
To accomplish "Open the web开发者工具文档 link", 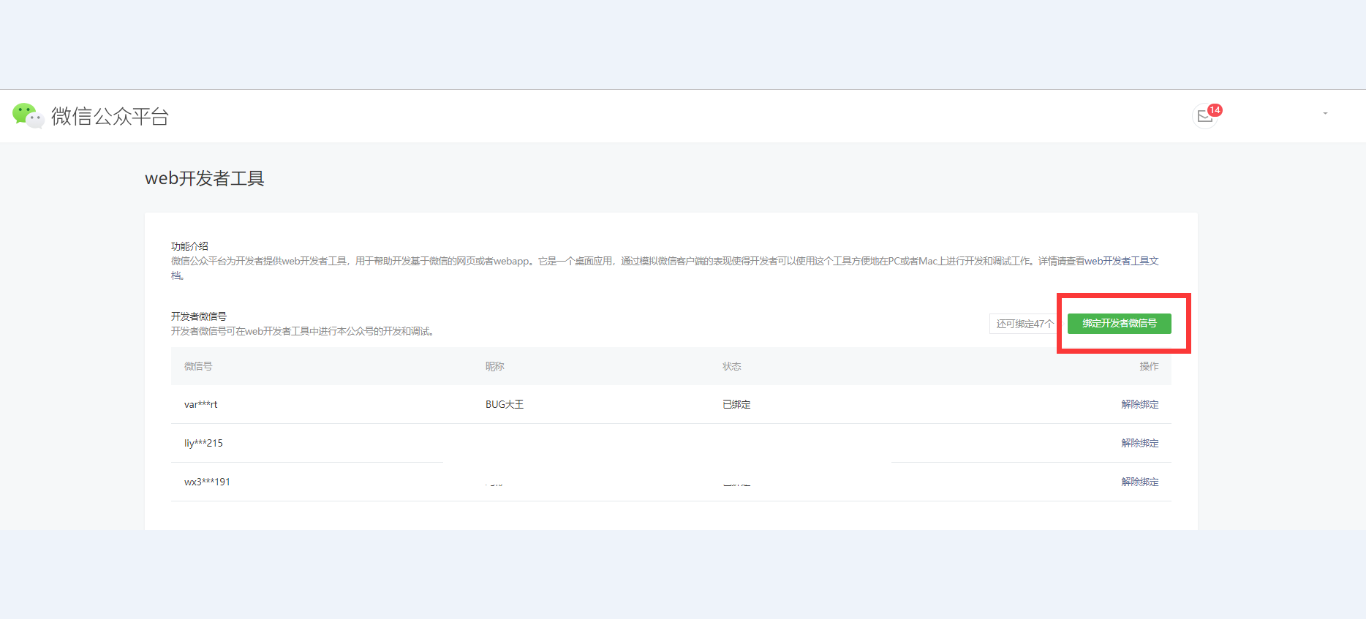I will 1122,261.
